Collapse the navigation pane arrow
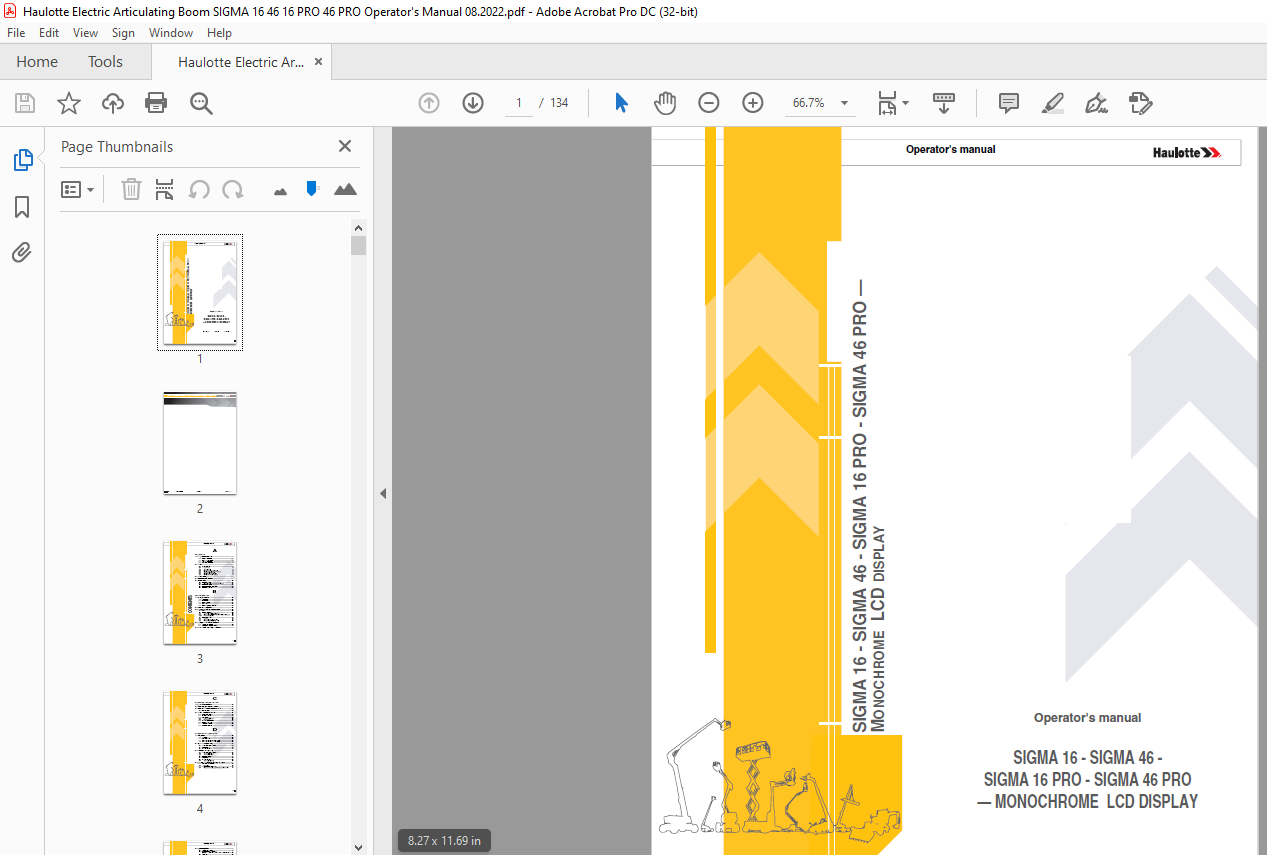Image resolution: width=1267 pixels, height=855 pixels. tap(383, 493)
